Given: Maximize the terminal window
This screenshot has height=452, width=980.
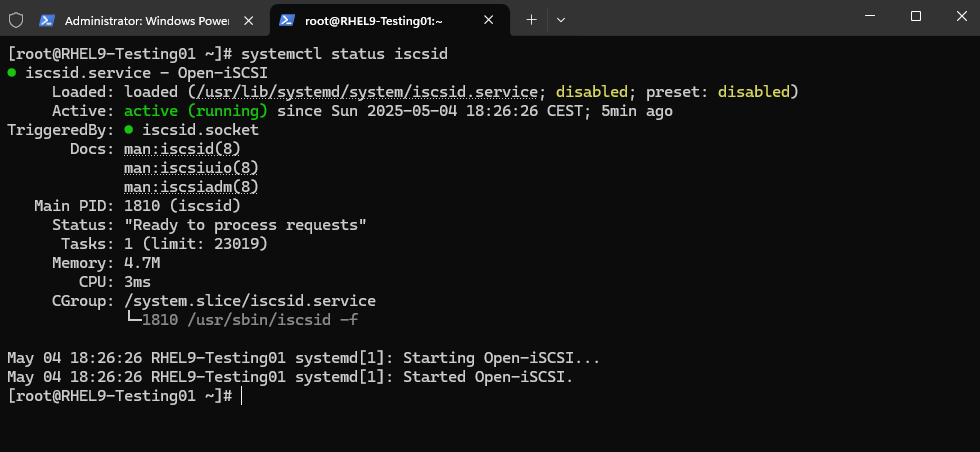Looking at the screenshot, I should (x=916, y=16).
